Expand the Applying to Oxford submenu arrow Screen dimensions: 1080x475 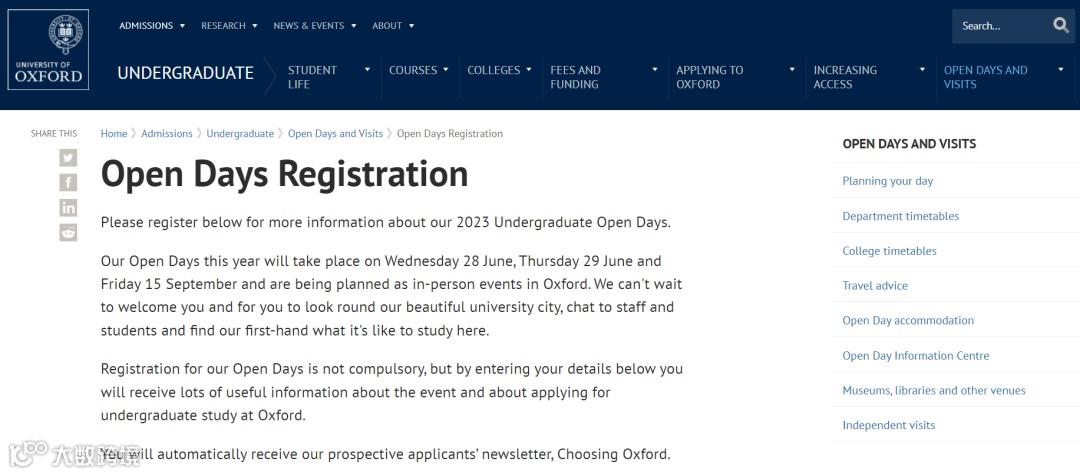click(x=792, y=70)
